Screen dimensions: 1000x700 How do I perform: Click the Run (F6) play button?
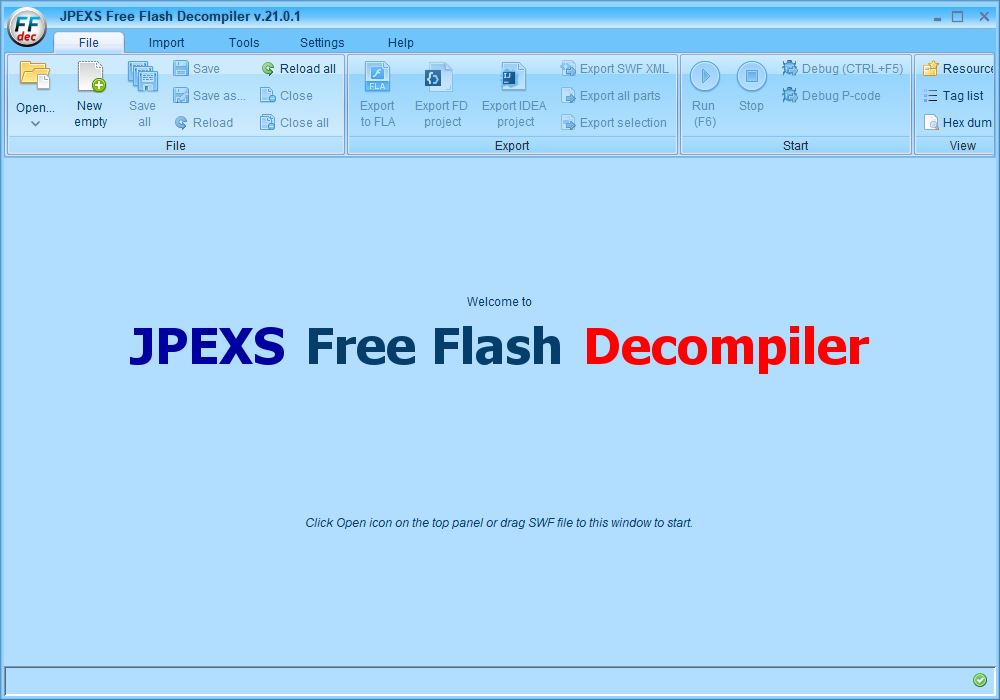(x=705, y=94)
